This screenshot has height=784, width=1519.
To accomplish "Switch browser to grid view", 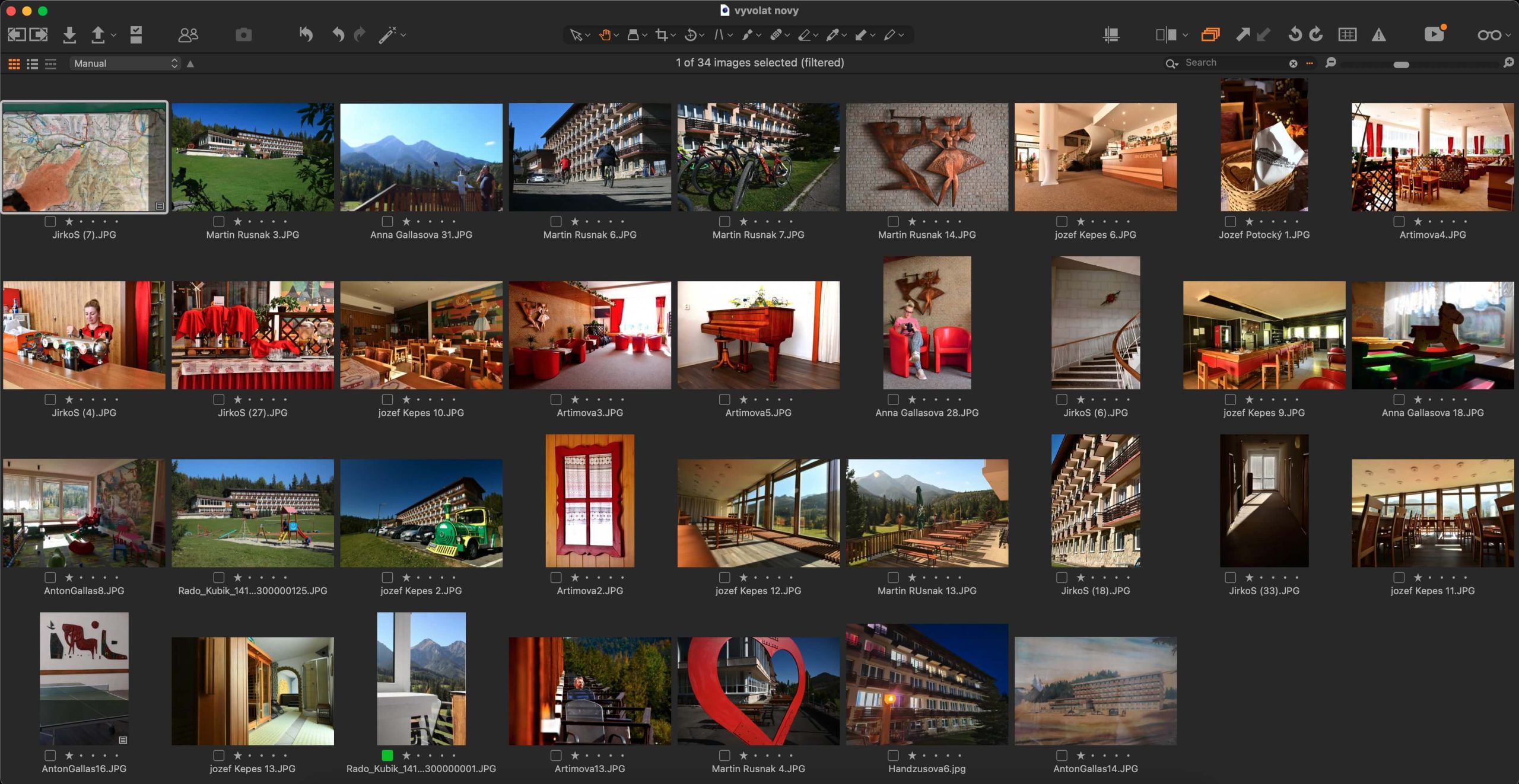I will pyautogui.click(x=14, y=63).
